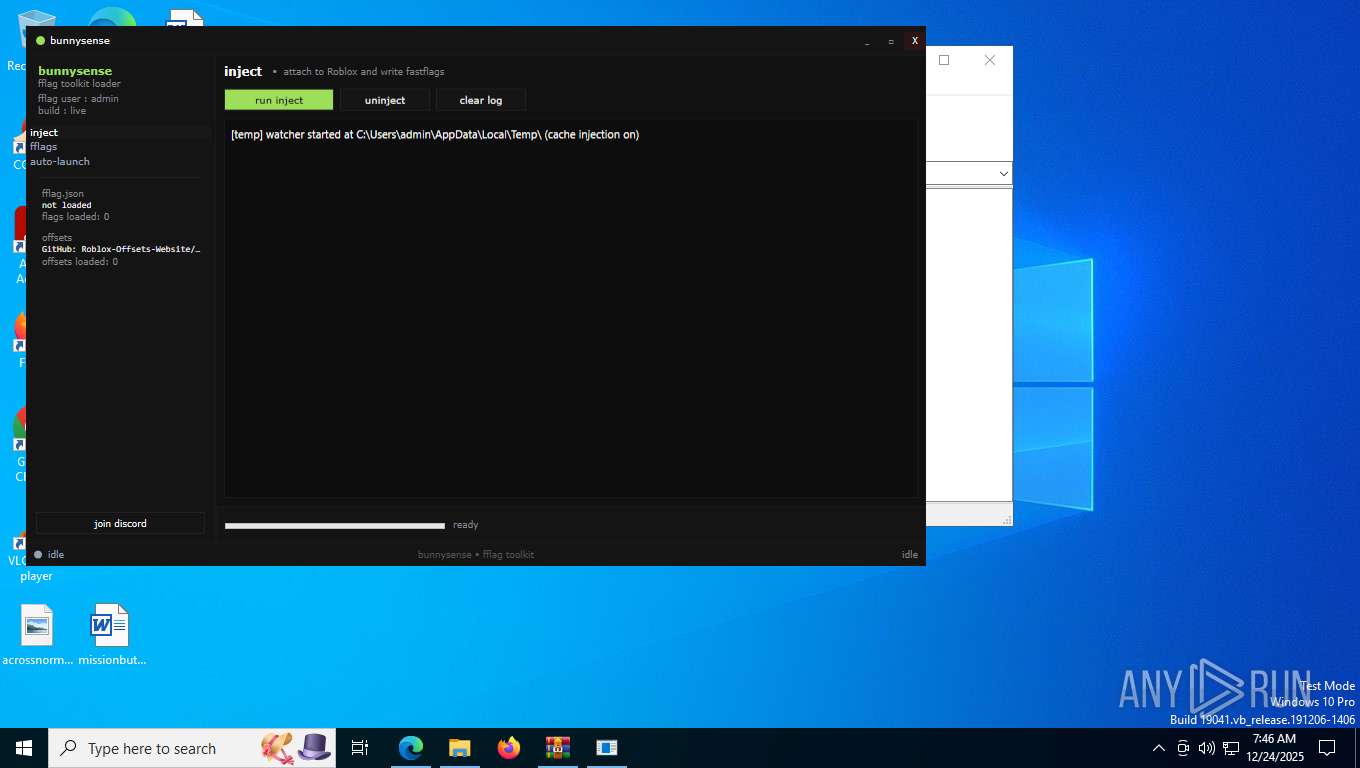Click the temp watcher log line
The image size is (1360, 768).
(x=435, y=134)
